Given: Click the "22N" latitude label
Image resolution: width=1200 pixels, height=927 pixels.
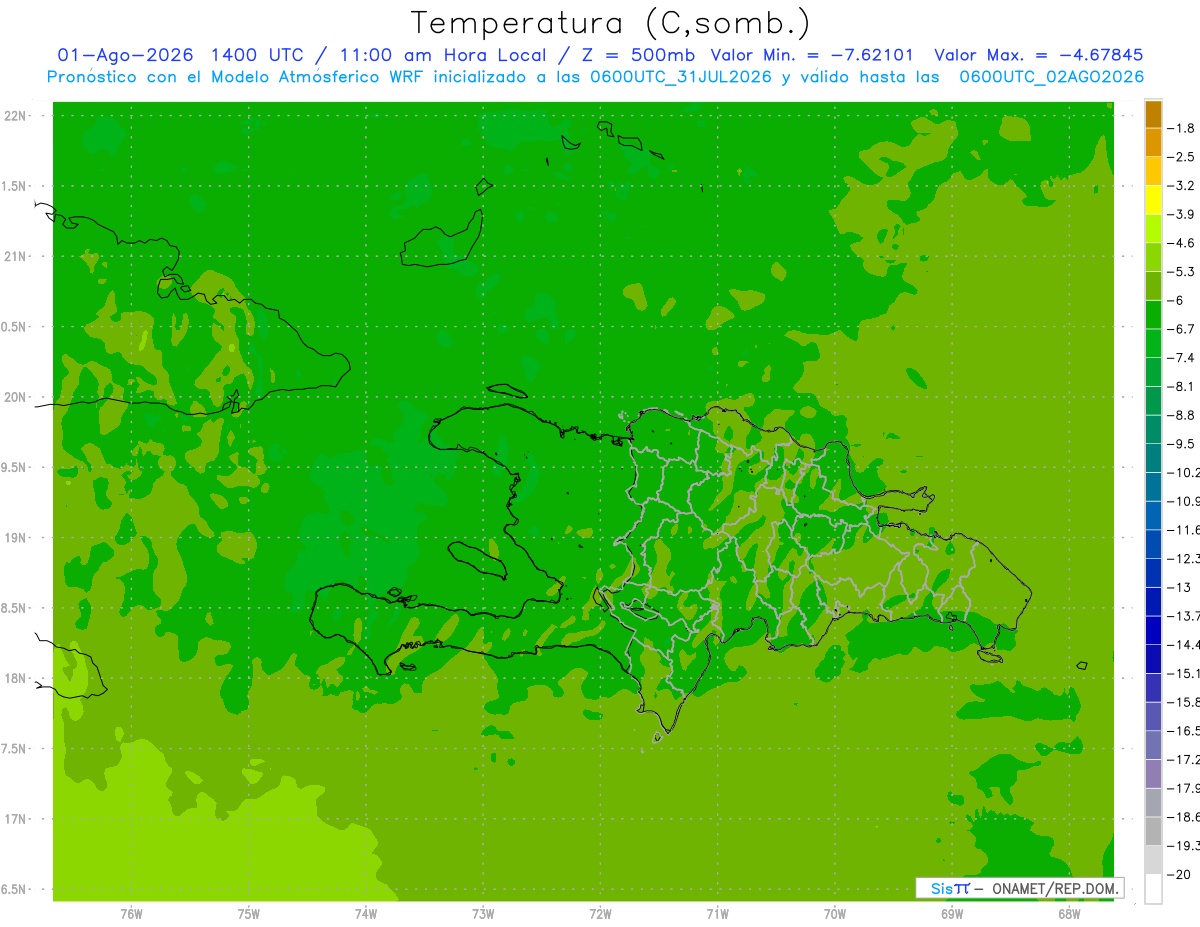Looking at the screenshot, I should click(x=17, y=116).
